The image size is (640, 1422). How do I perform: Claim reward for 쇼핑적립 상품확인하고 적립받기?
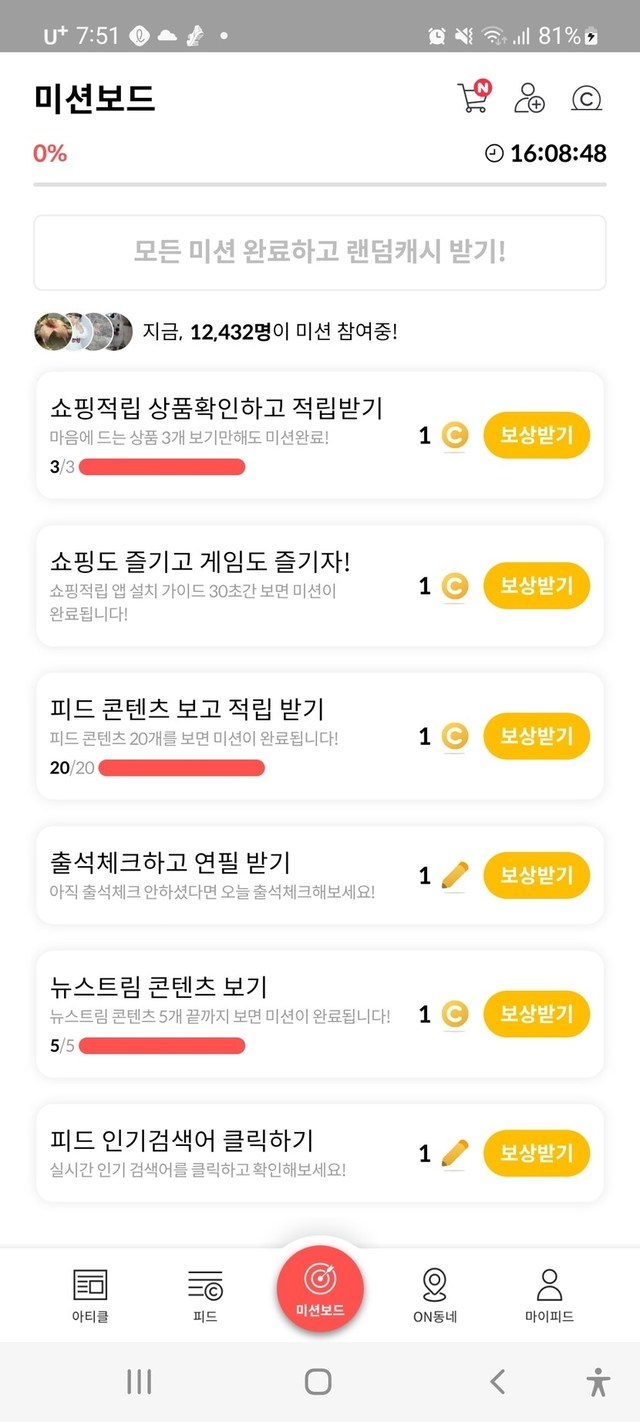[536, 436]
